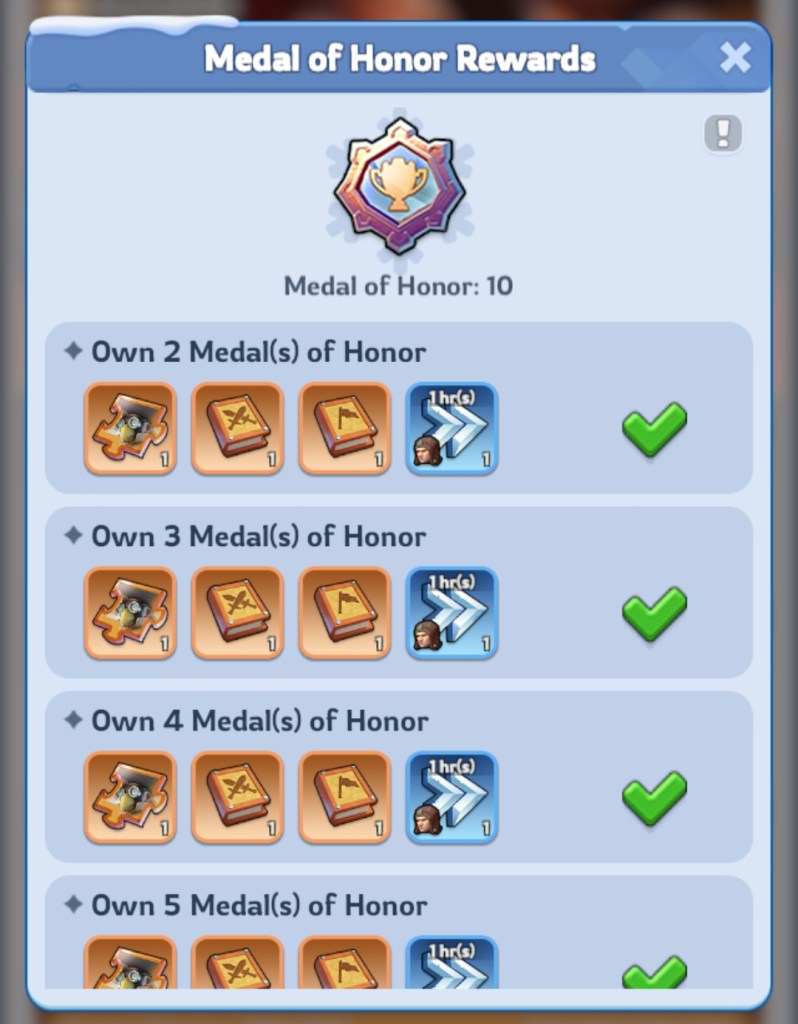798x1024 pixels.
Task: Select puzzle piece reward in Own 3 Medals row
Action: coord(130,613)
